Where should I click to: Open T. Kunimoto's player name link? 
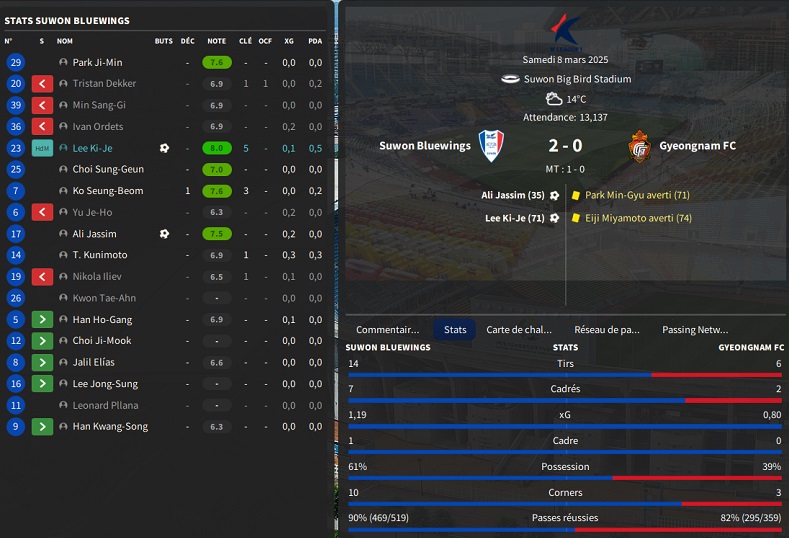(x=100, y=255)
